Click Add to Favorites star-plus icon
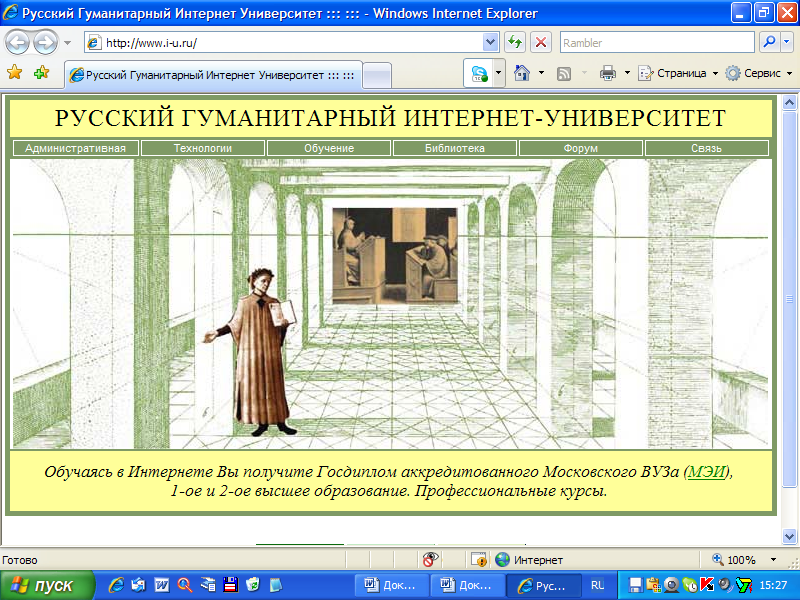The width and height of the screenshot is (800, 600). click(41, 72)
